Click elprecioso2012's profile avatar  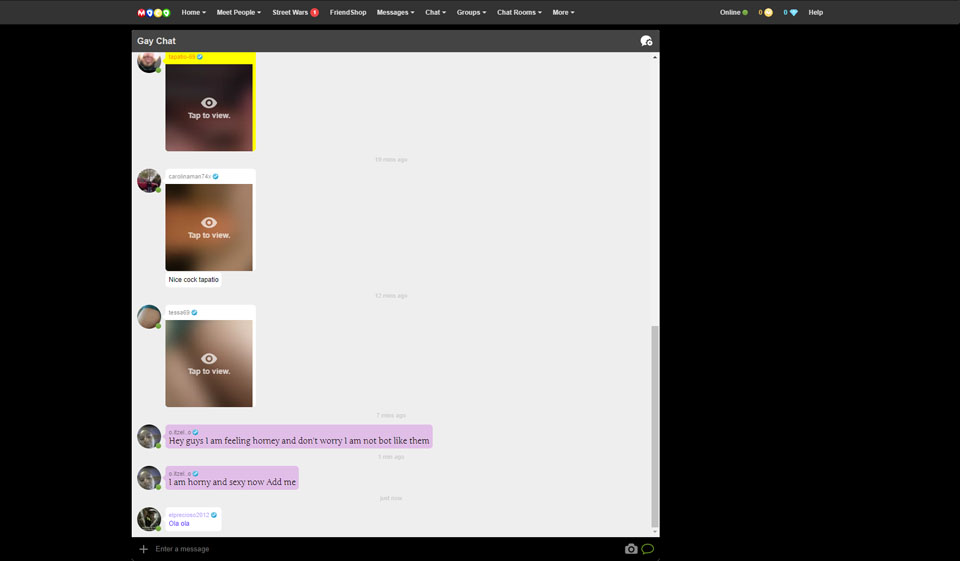(149, 518)
